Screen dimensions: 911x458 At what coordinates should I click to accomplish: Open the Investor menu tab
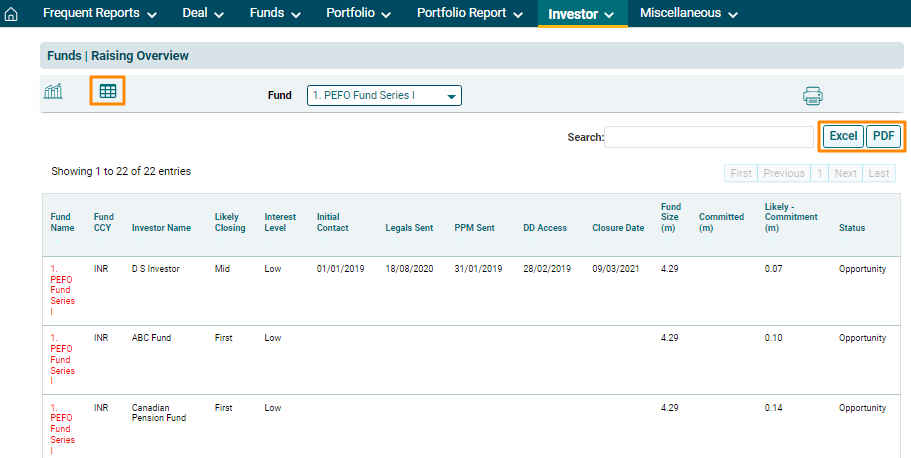[x=581, y=14]
